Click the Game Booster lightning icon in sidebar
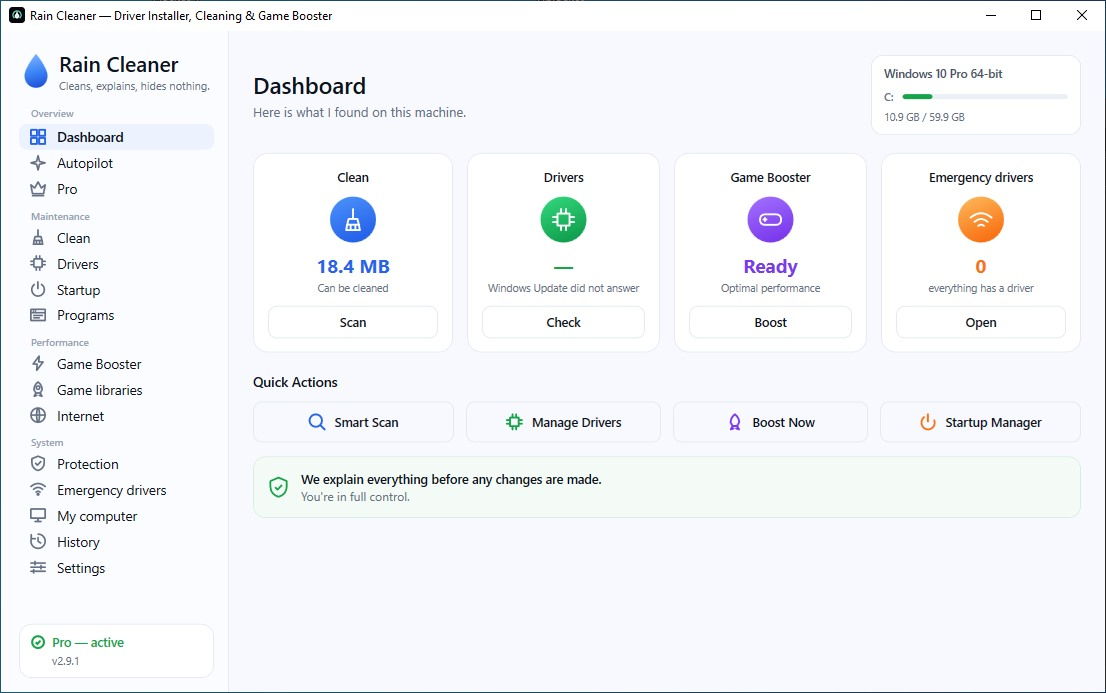The image size is (1106, 693). tap(38, 364)
